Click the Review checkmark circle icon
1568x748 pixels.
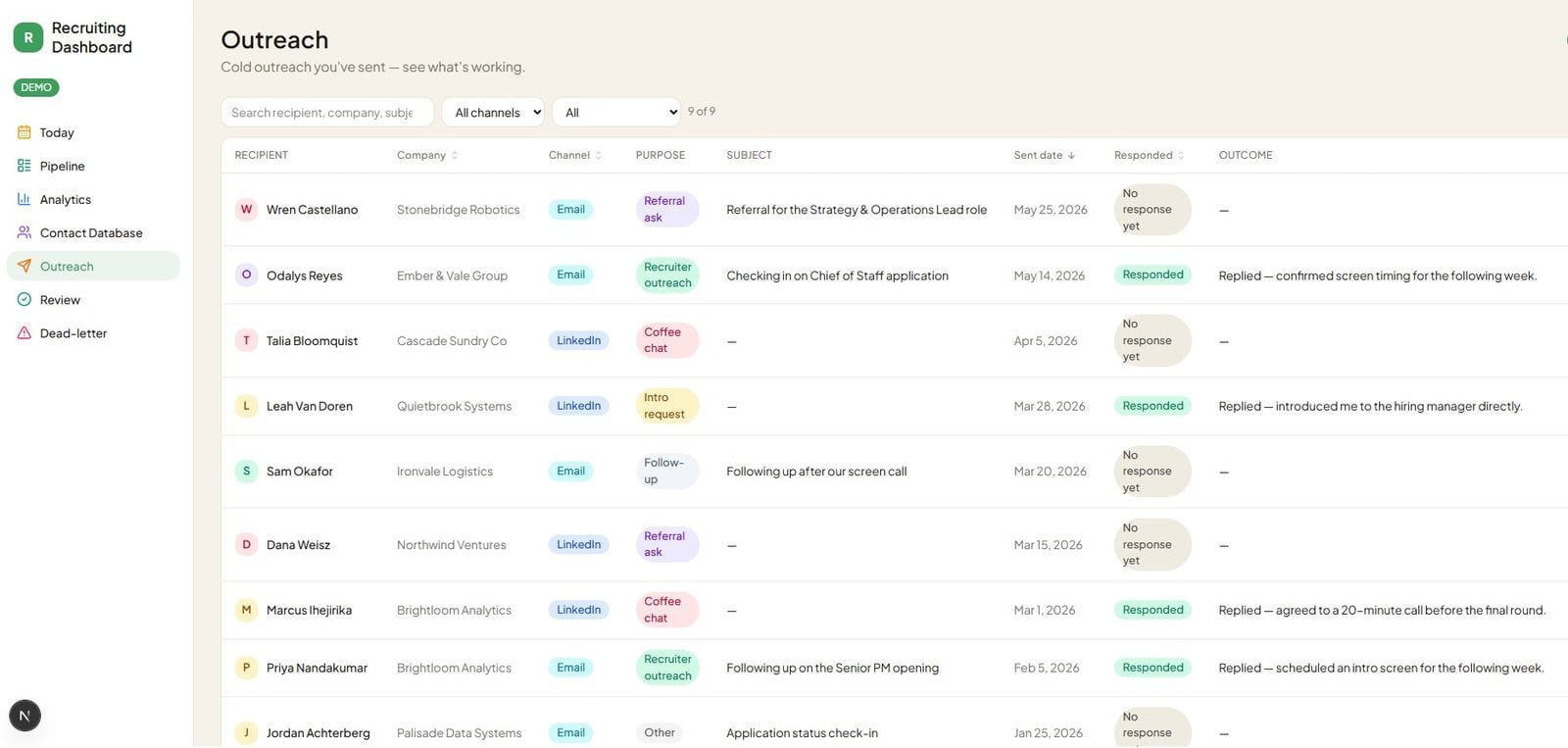coord(24,299)
